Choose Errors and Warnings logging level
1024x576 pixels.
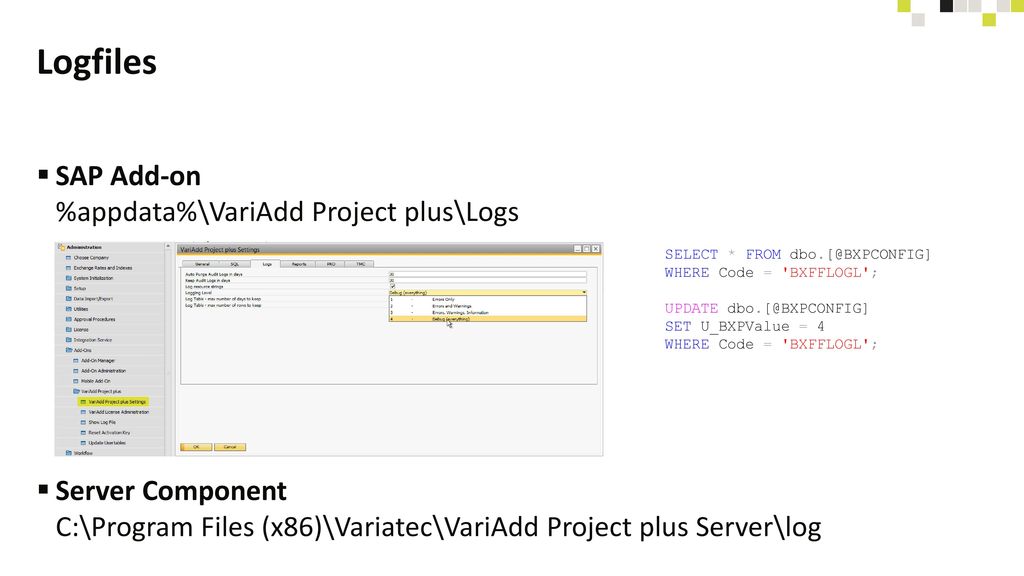pyautogui.click(x=487, y=306)
